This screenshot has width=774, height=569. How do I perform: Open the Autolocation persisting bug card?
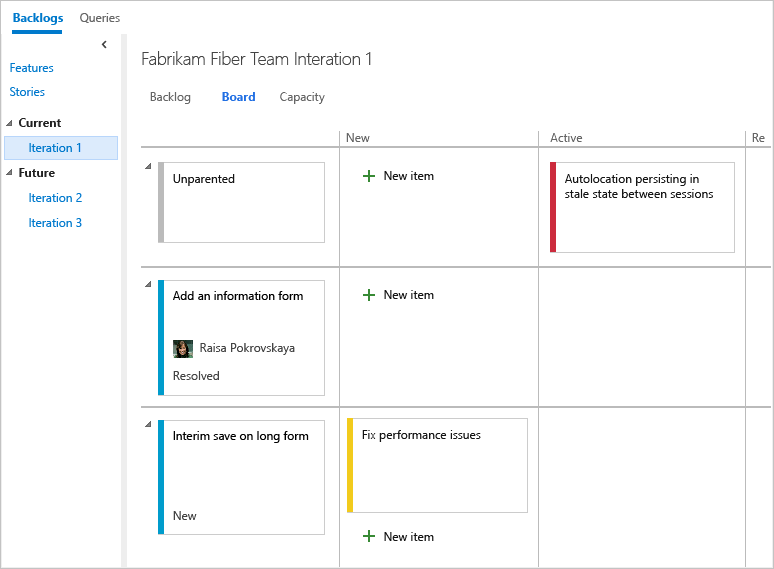pyautogui.click(x=642, y=207)
